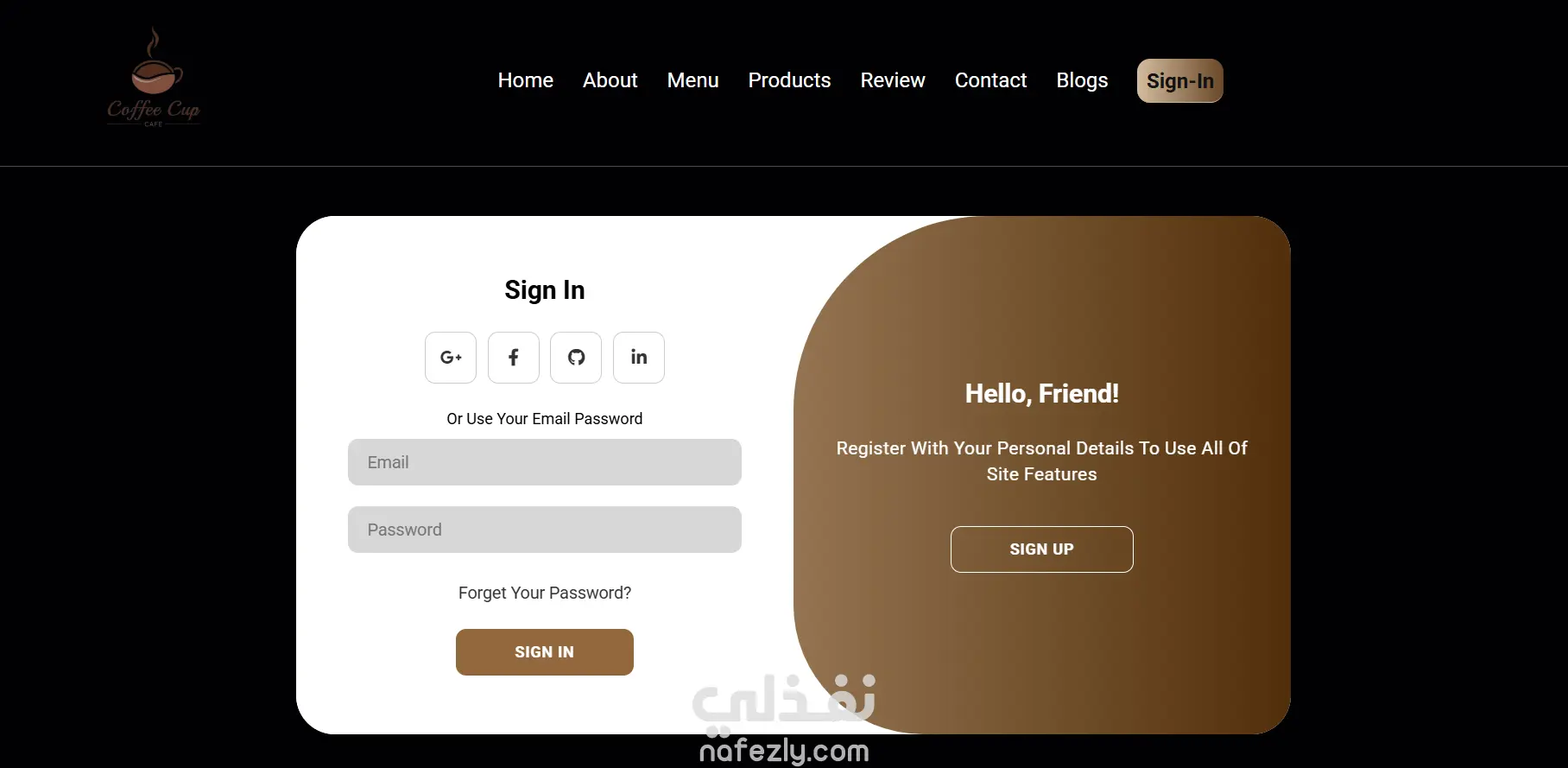Sign in with the Google Plus icon
1568x768 pixels.
[x=451, y=358]
